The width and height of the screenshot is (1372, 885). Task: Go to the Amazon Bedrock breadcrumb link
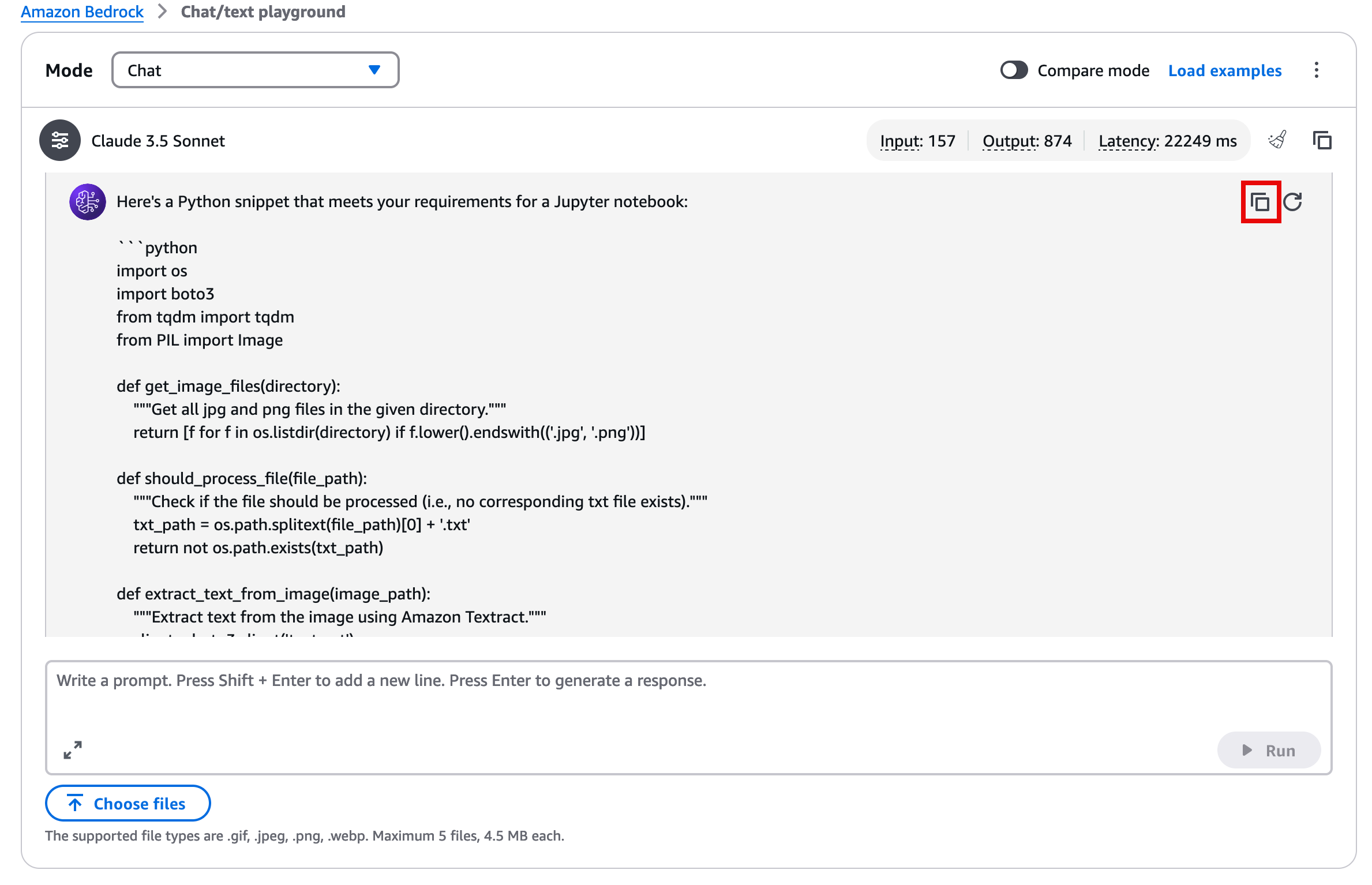(x=82, y=12)
